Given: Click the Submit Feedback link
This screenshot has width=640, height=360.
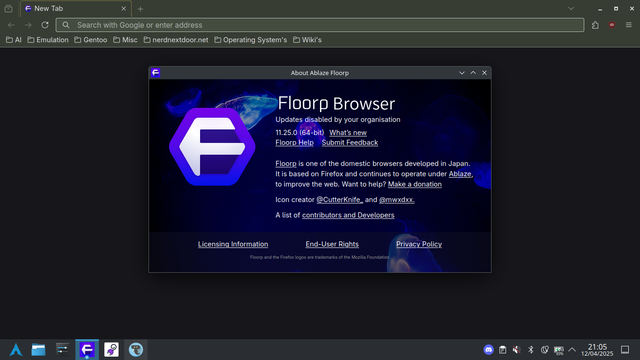Looking at the screenshot, I should [x=350, y=142].
